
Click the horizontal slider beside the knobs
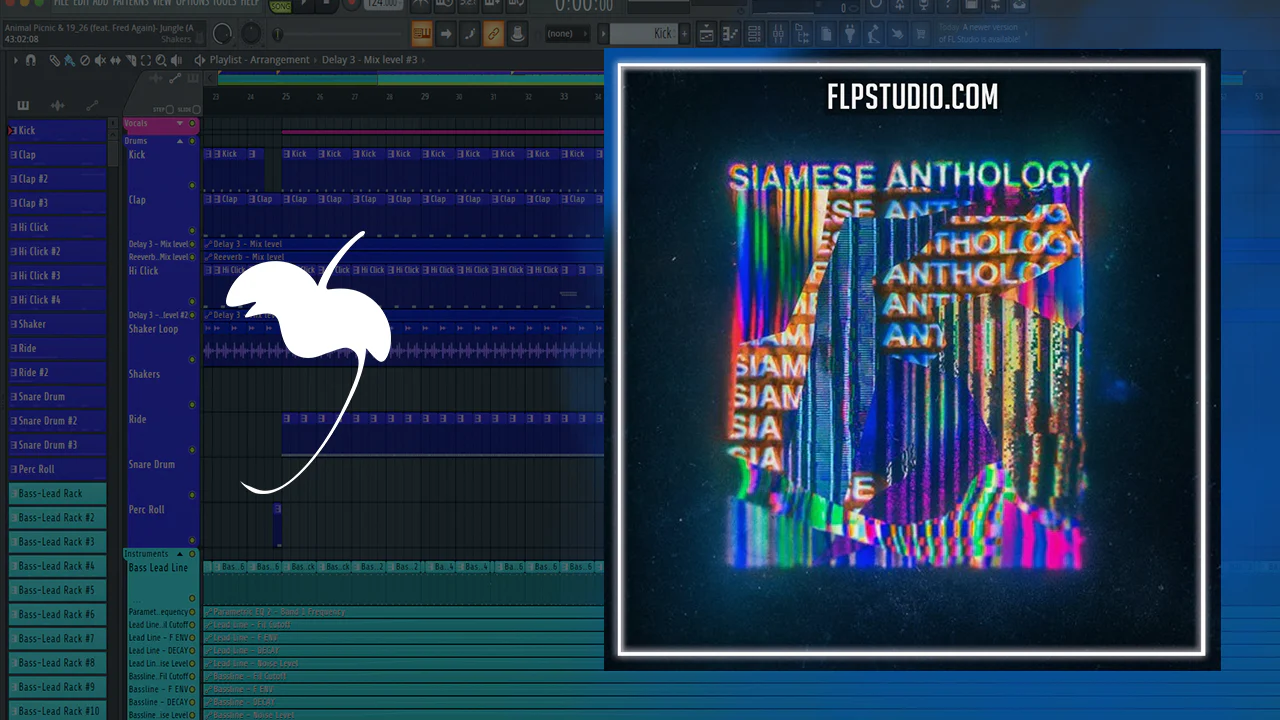coord(338,34)
